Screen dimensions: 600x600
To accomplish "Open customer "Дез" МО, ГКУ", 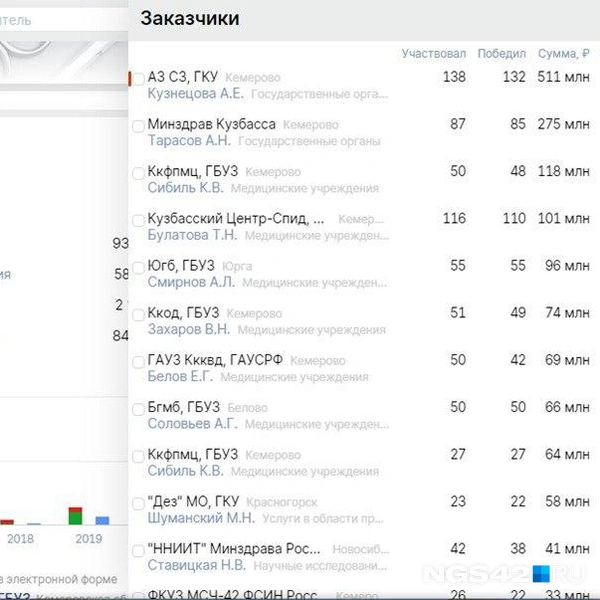I will 193,502.
